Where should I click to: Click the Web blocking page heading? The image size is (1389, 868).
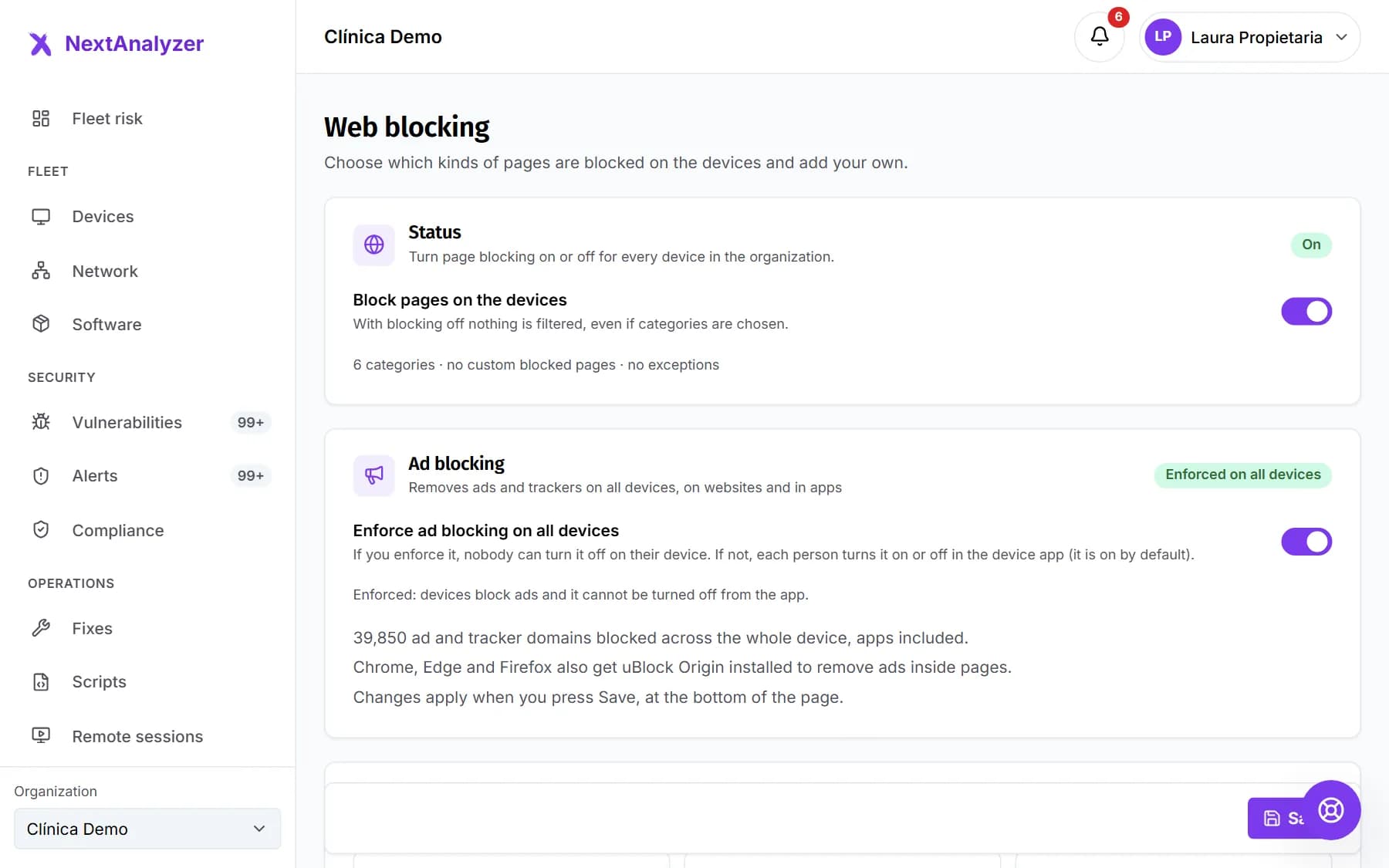pyautogui.click(x=407, y=127)
